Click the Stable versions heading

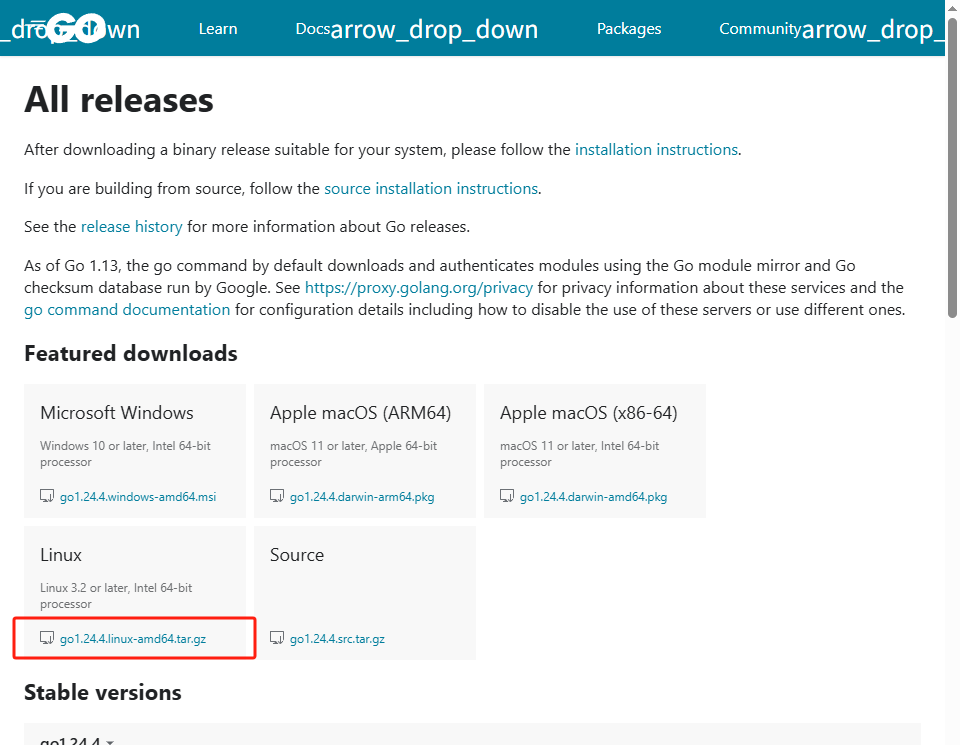coord(103,692)
